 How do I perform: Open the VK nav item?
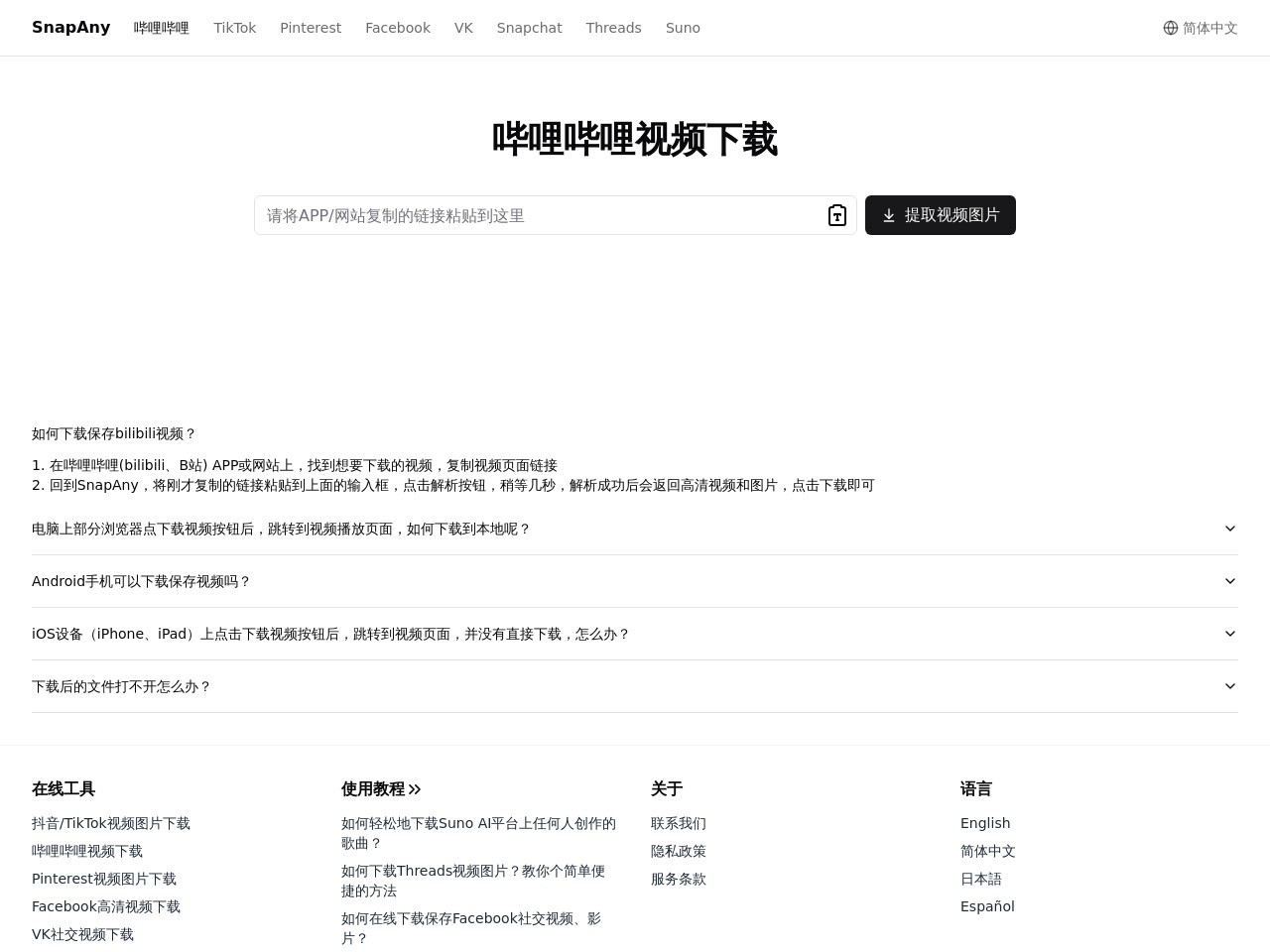pyautogui.click(x=463, y=28)
